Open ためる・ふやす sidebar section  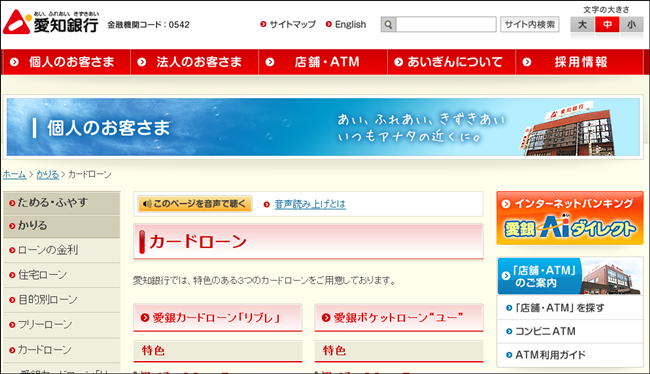click(62, 202)
